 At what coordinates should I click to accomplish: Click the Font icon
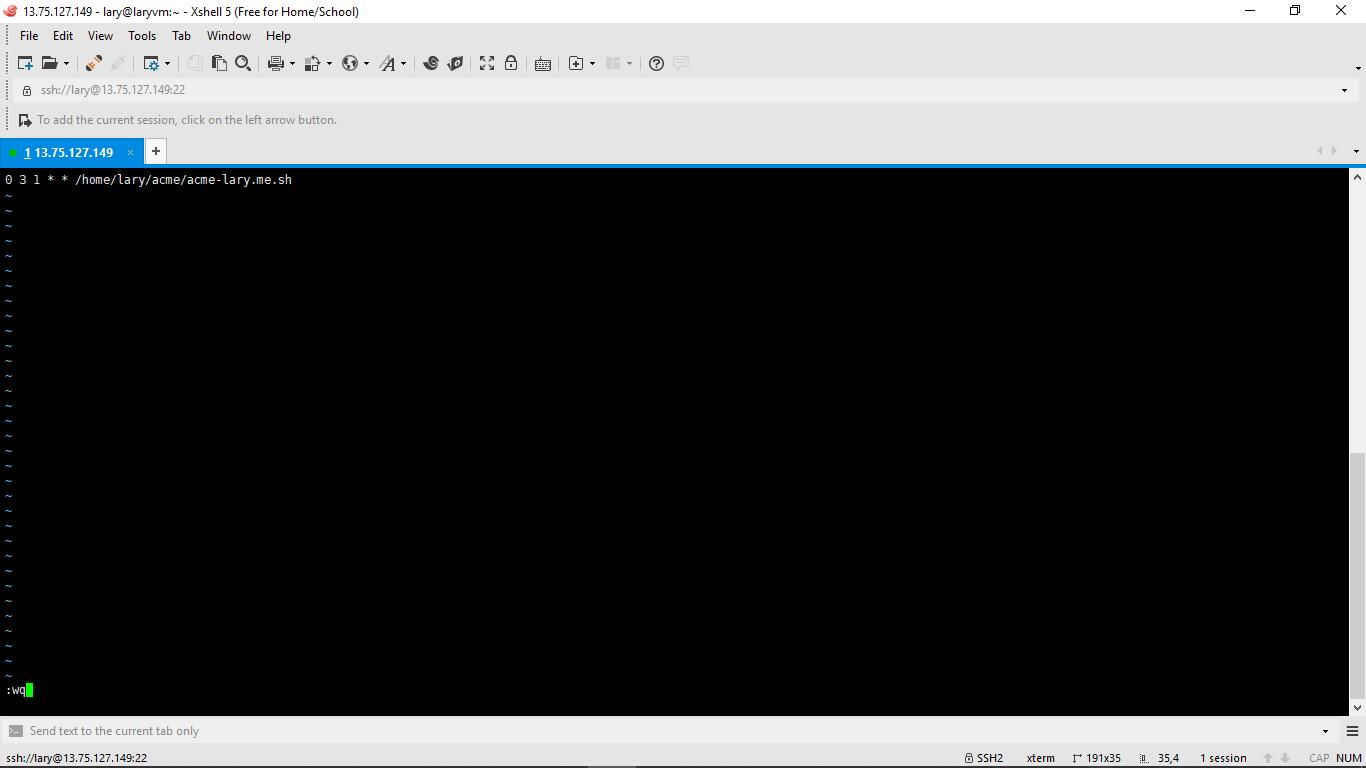click(x=388, y=63)
